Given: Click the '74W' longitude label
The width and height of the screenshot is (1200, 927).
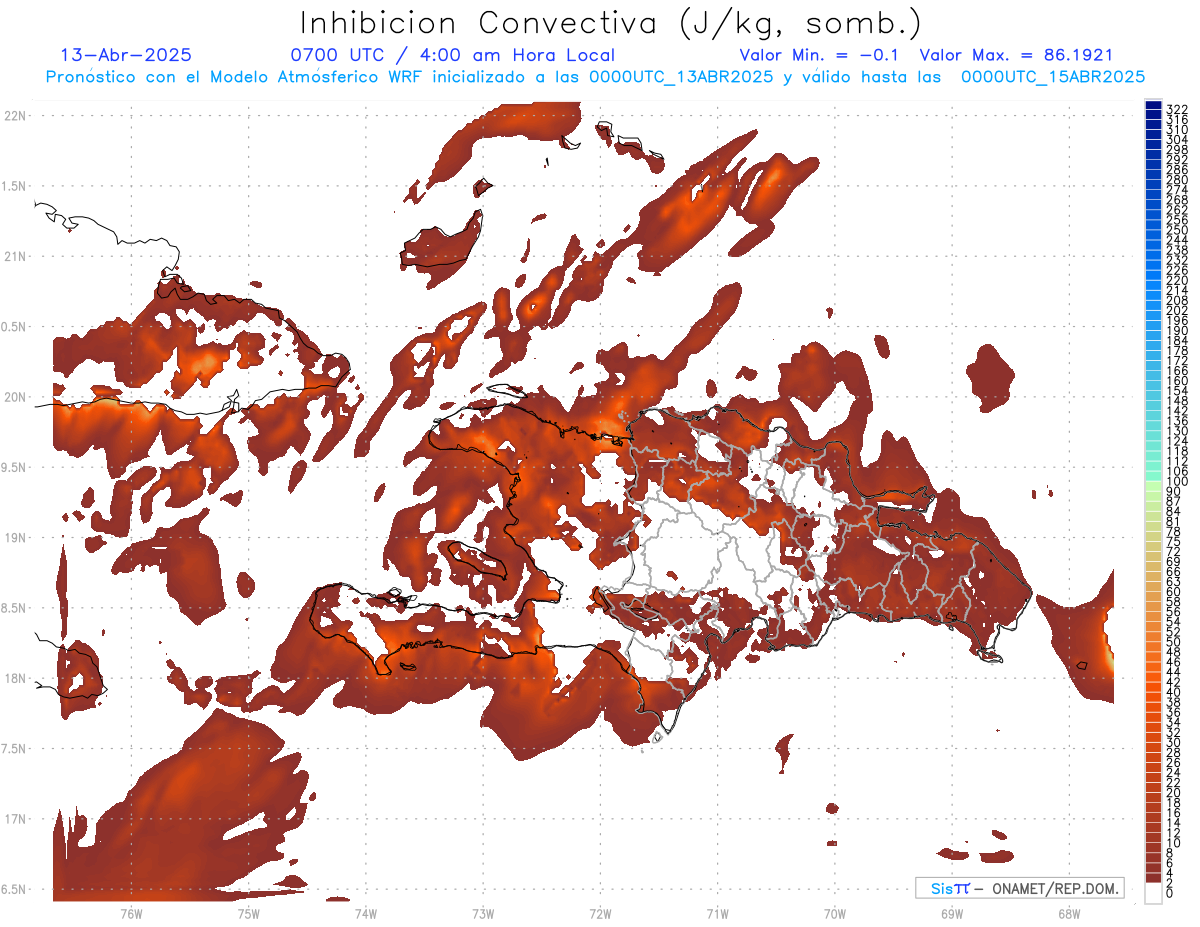Looking at the screenshot, I should [x=366, y=914].
